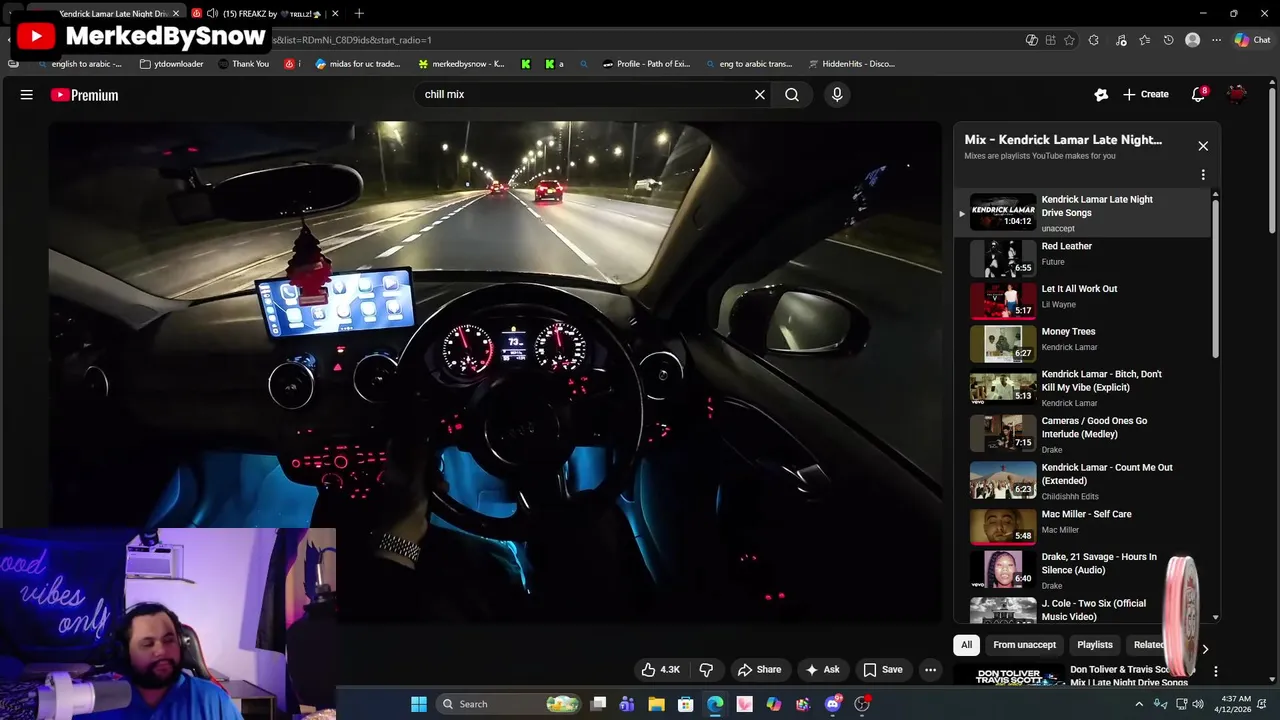1280x720 pixels.
Task: Select the Playlists filter chip
Action: pos(1094,645)
